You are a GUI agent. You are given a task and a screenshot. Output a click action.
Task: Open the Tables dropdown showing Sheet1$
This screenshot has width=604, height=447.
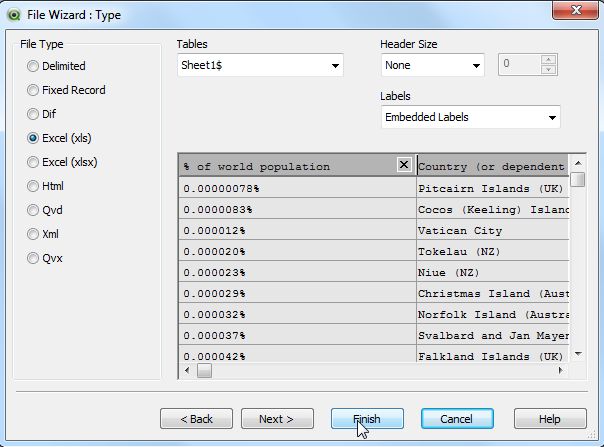click(x=260, y=65)
